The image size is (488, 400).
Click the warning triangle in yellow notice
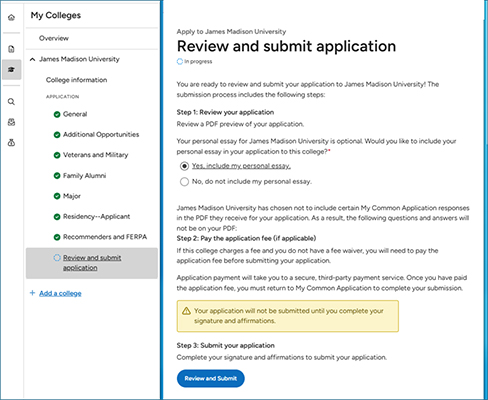[x=186, y=311]
